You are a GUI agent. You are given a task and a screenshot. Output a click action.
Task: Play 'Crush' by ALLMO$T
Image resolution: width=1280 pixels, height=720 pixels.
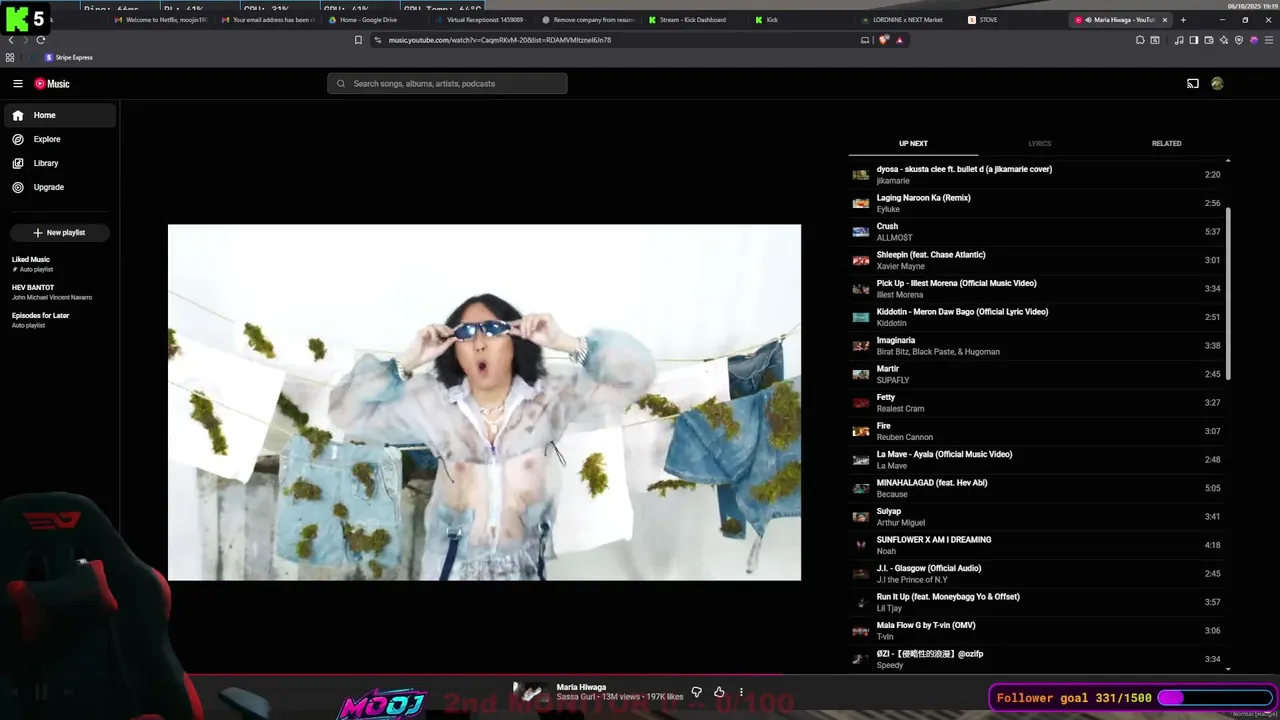tap(1036, 232)
